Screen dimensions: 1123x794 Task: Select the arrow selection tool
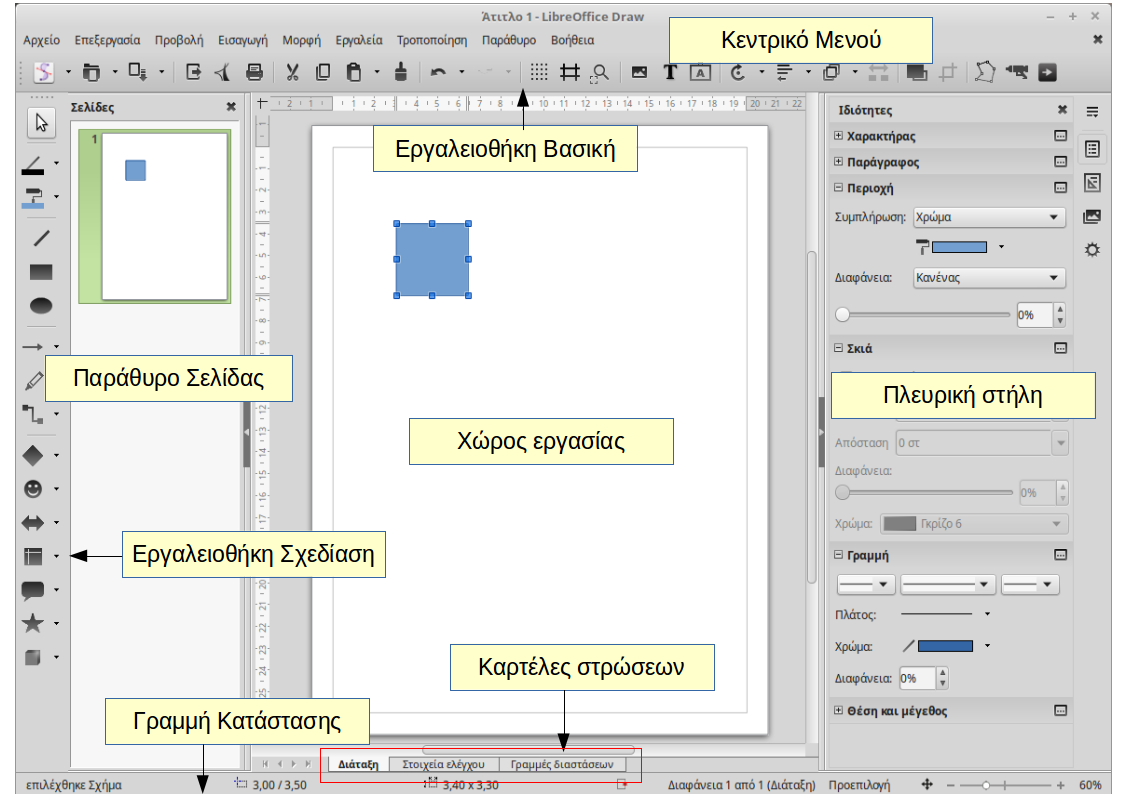41,123
